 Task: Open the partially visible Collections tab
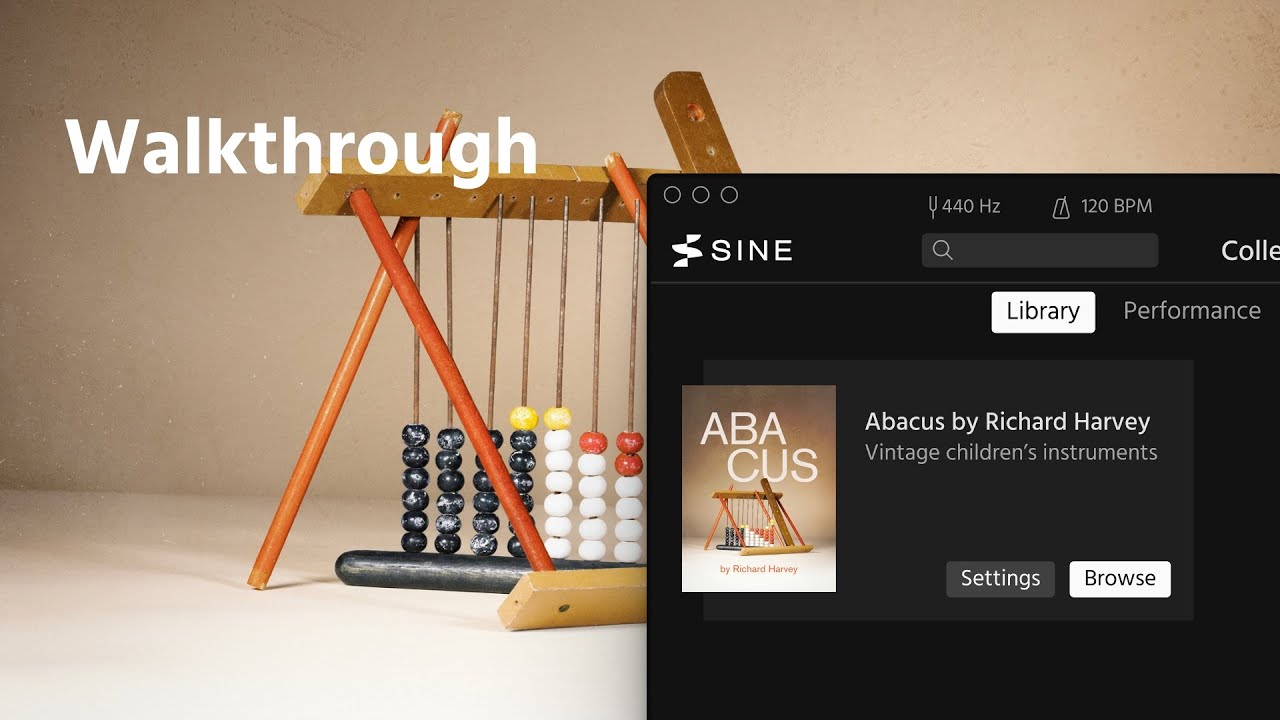tap(1250, 250)
